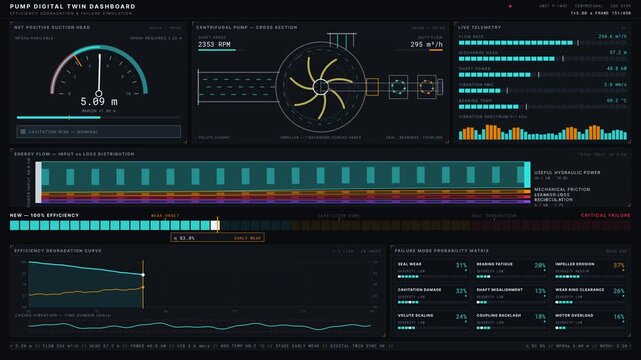Click the 2353 RPM shaft speed value
Viewport: 641px width, 360px height.
pyautogui.click(x=214, y=44)
